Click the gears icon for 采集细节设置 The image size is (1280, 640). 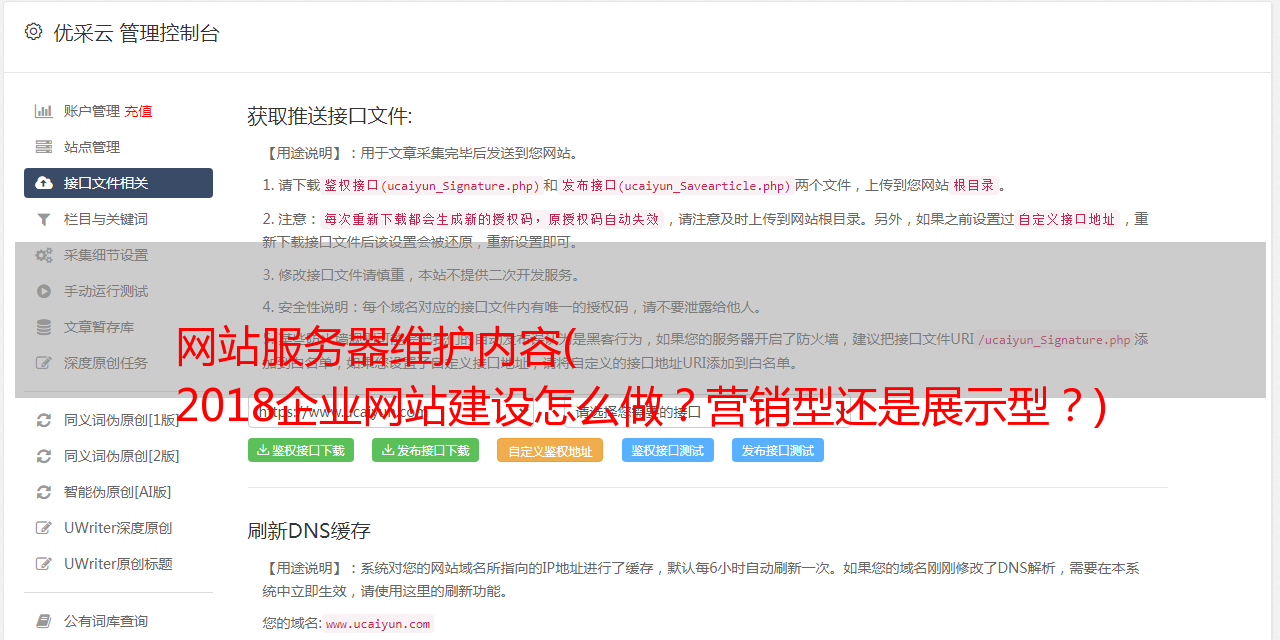pyautogui.click(x=44, y=255)
